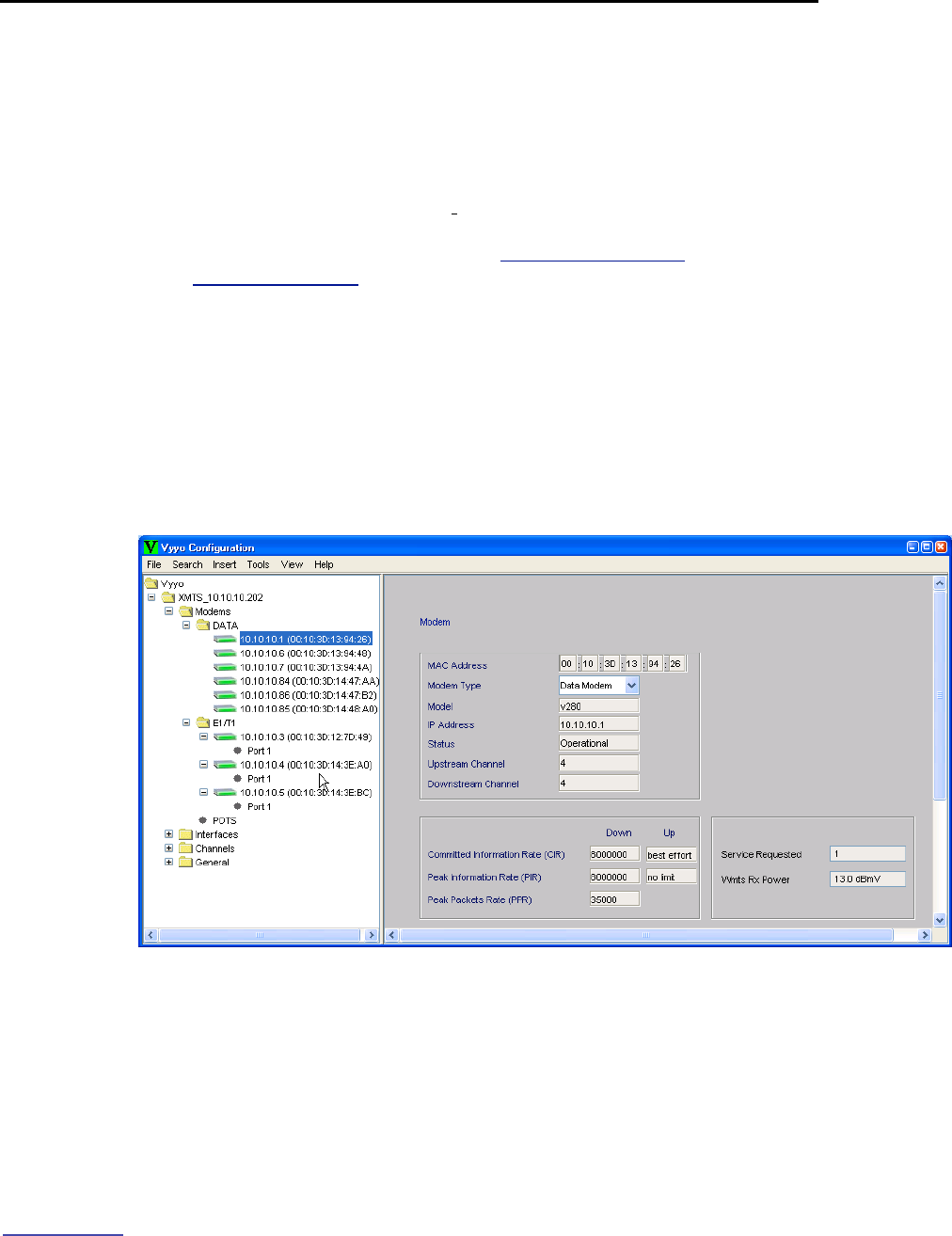Click the PIR Down value field

click(615, 877)
